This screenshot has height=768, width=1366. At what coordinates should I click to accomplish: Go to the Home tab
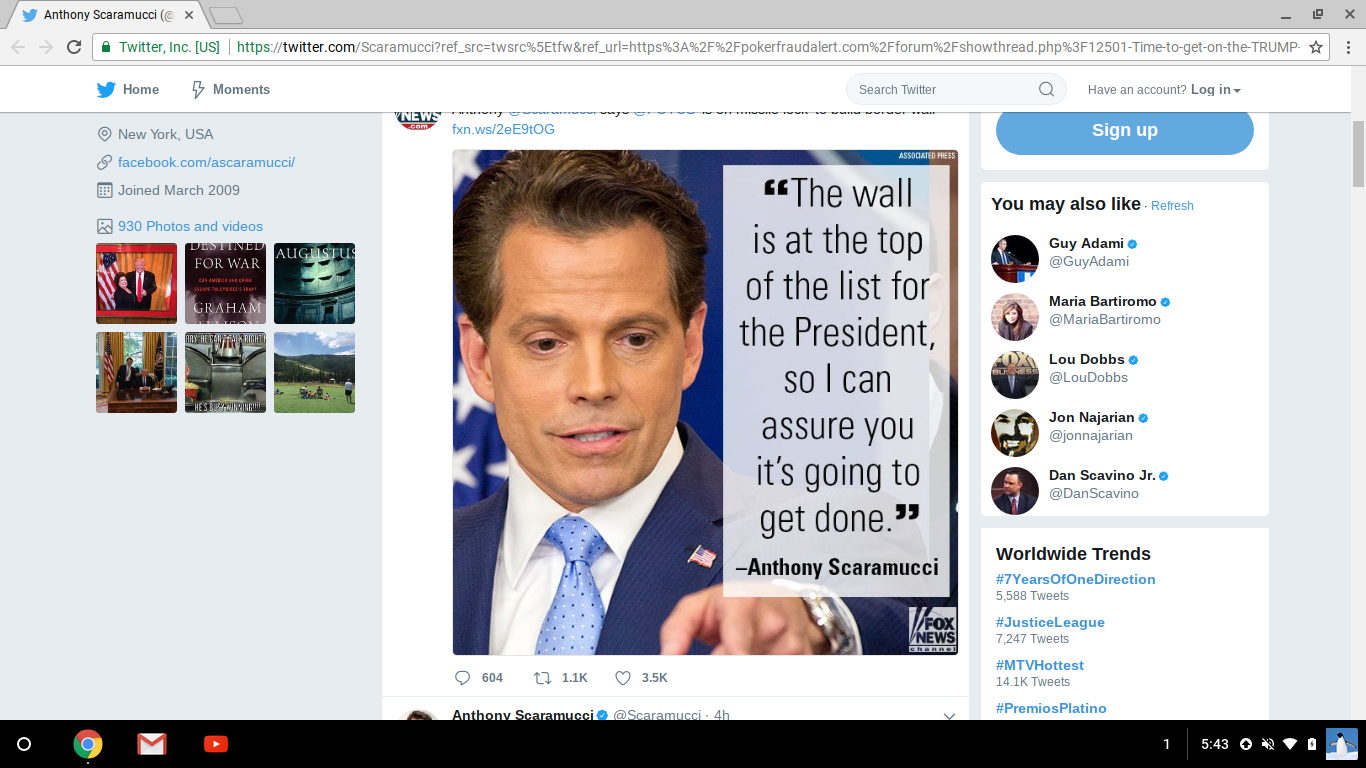pyautogui.click(x=128, y=89)
